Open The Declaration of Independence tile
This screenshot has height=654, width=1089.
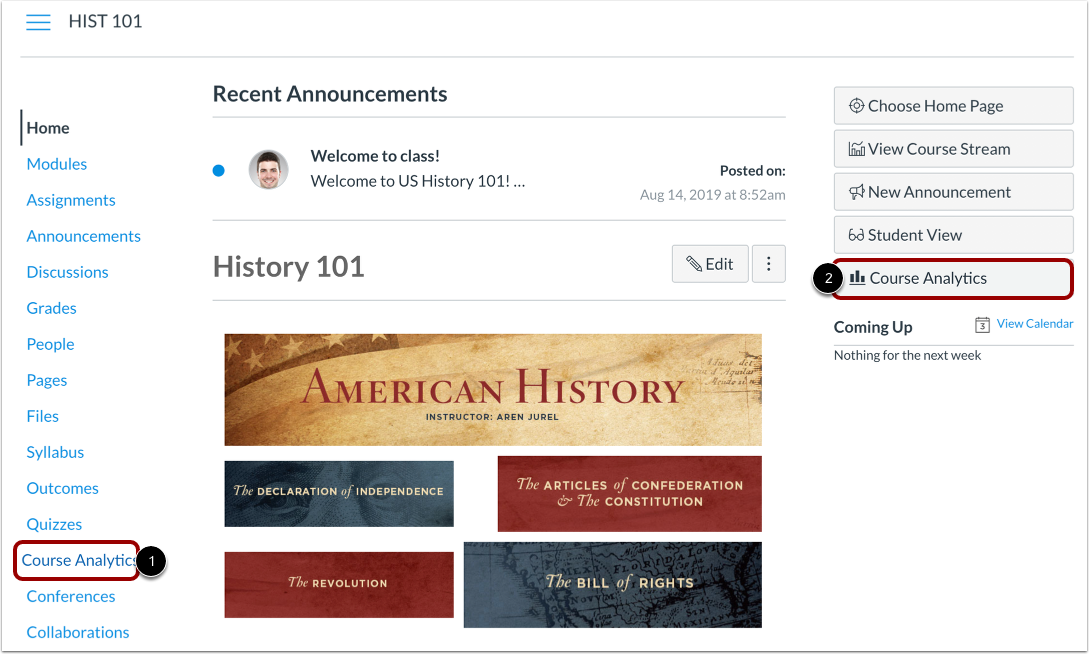tap(339, 494)
